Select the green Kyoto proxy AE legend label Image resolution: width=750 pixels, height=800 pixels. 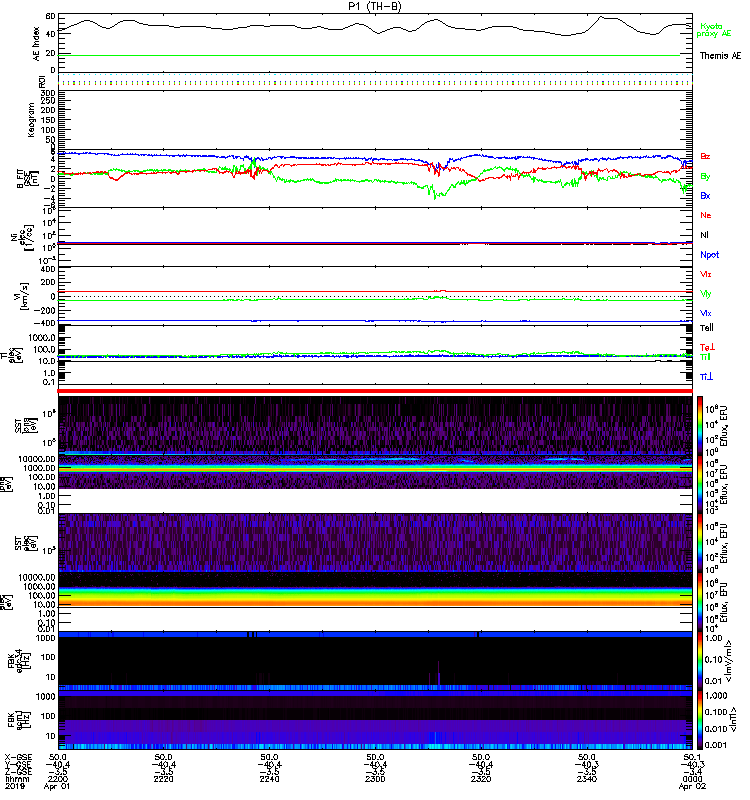(713, 30)
